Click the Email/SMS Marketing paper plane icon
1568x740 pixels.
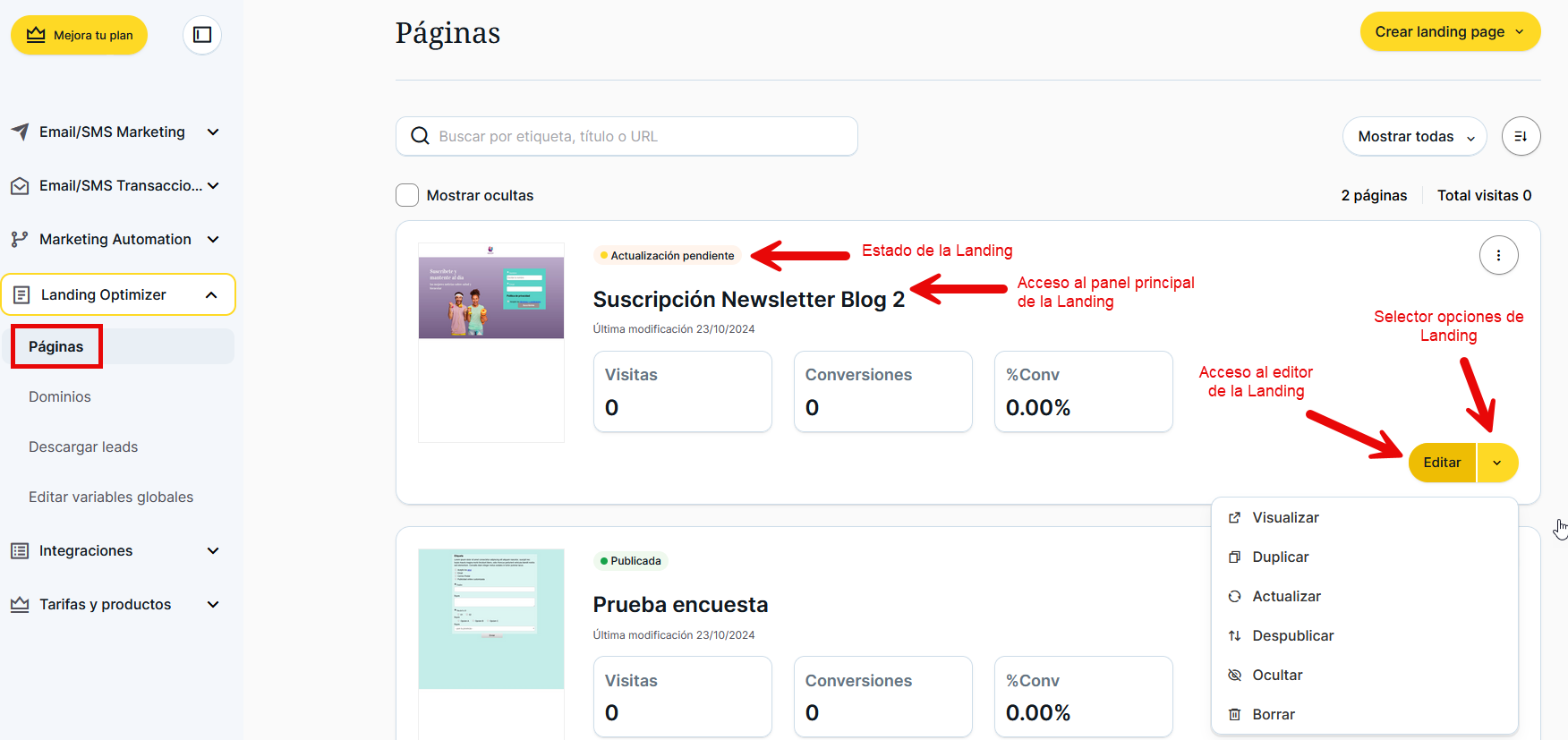point(20,132)
